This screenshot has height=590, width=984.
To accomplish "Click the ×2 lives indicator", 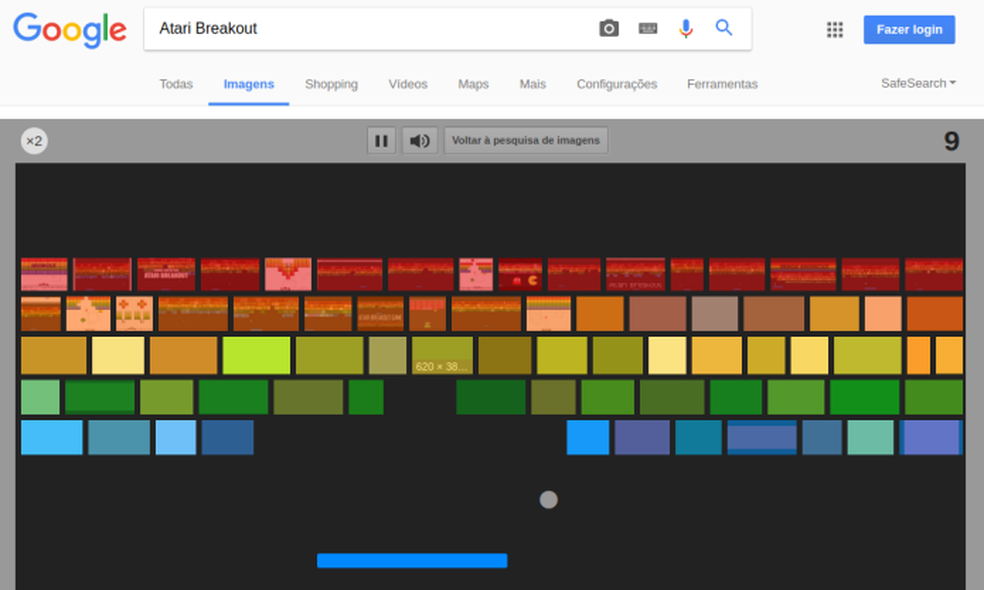I will [x=35, y=141].
